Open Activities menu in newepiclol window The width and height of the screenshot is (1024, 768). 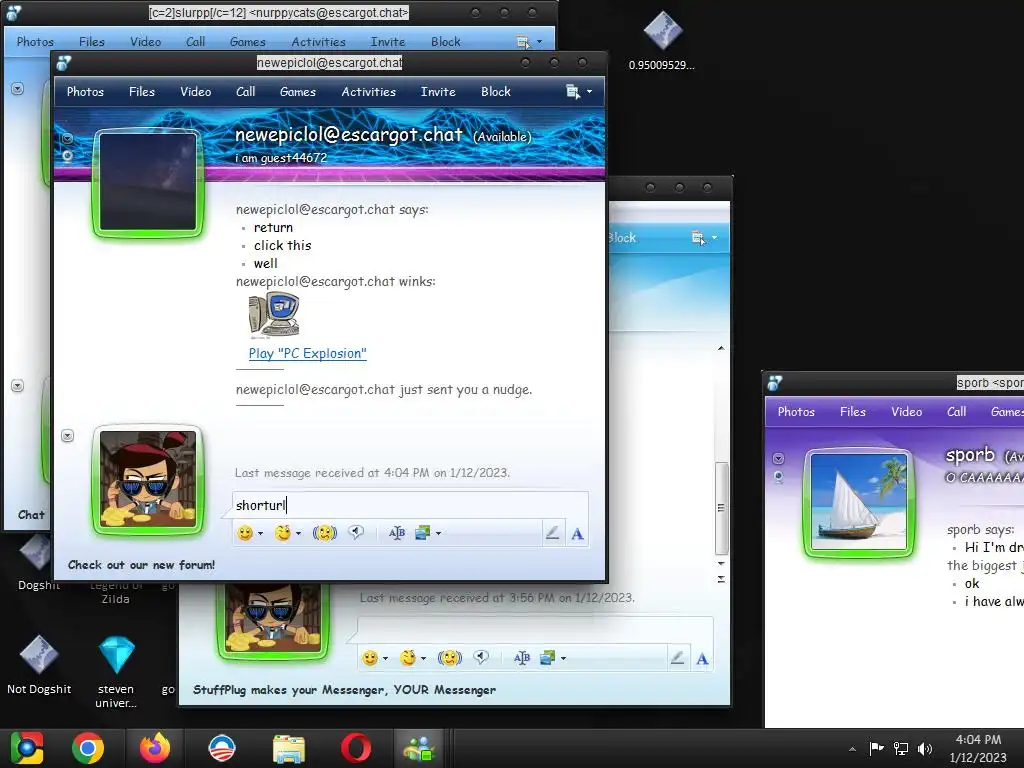368,92
